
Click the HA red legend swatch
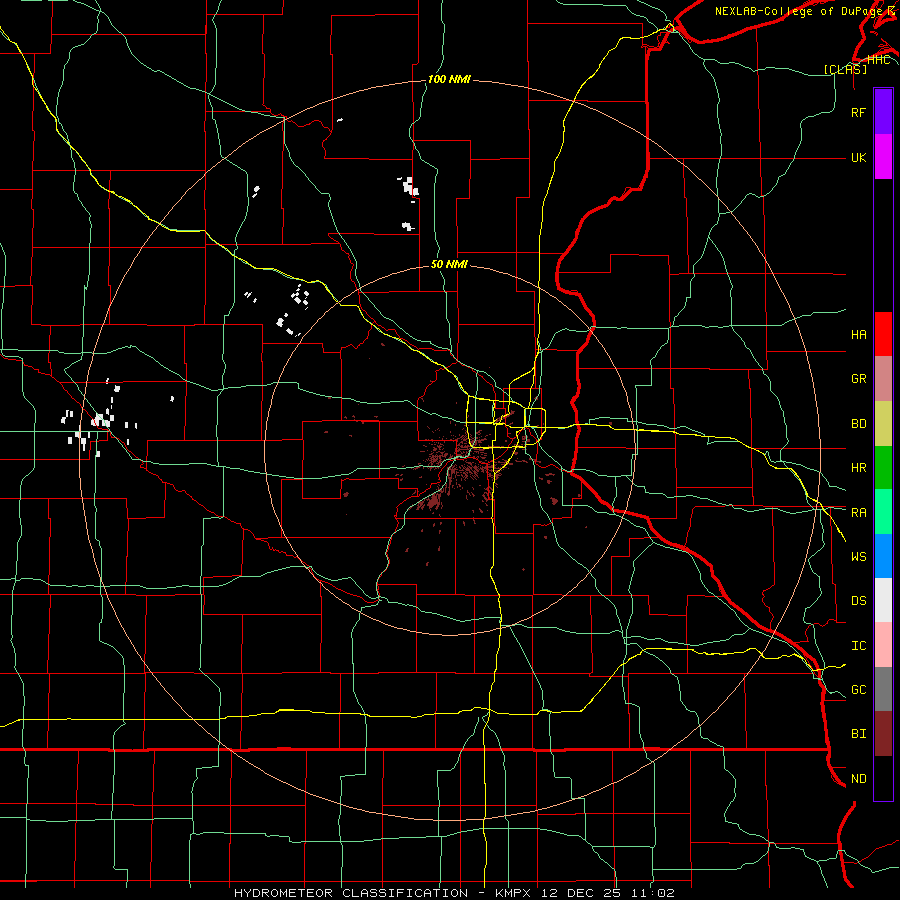[883, 334]
